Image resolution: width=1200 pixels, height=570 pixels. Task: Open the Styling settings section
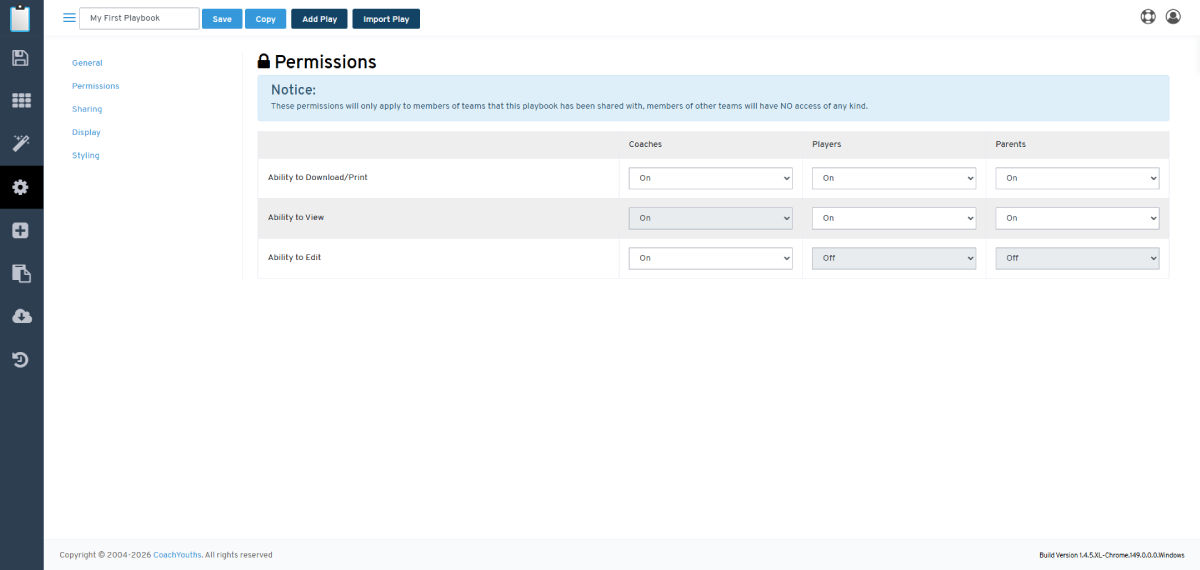(86, 155)
